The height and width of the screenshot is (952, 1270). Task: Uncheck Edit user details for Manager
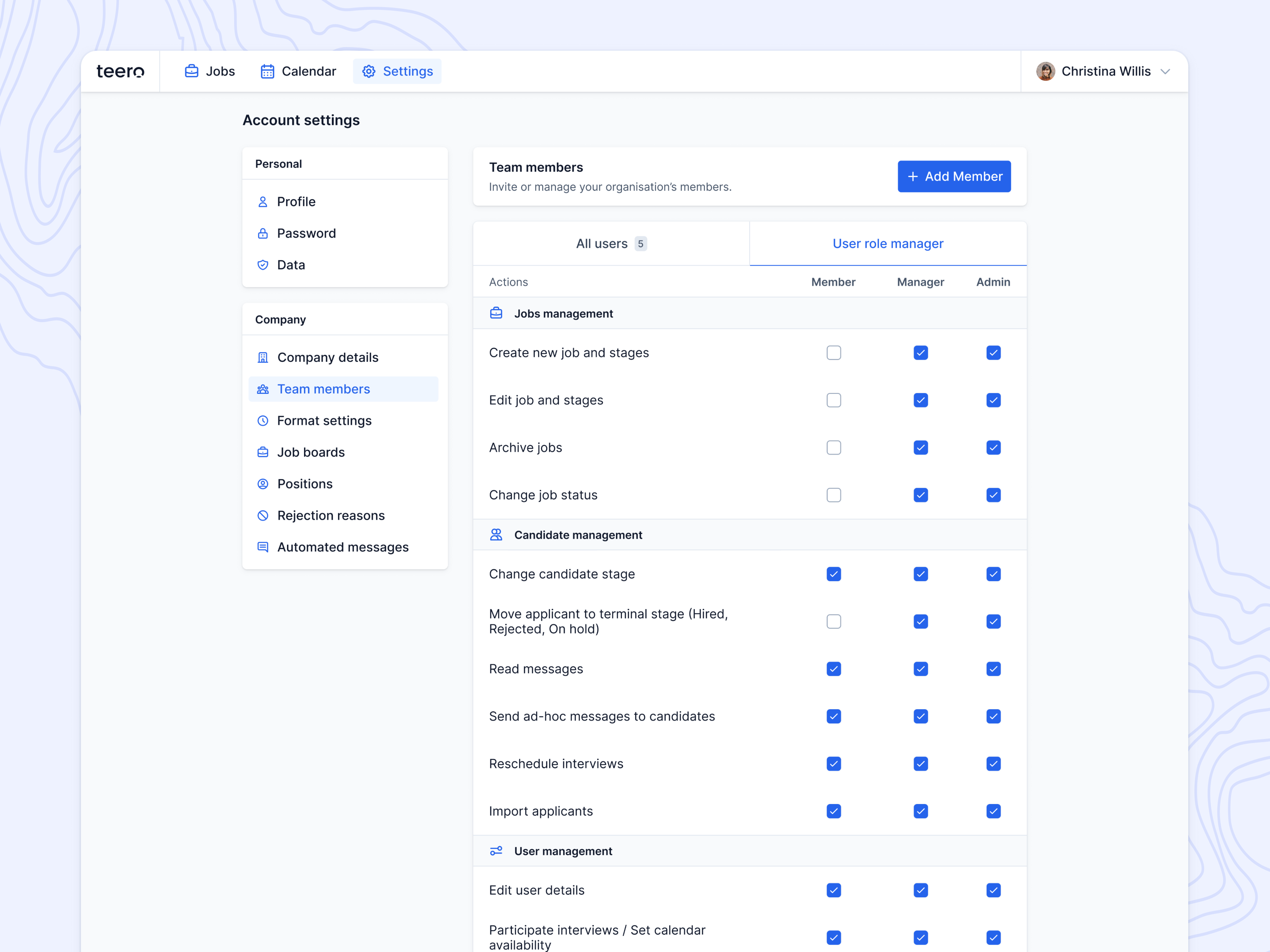click(x=920, y=891)
